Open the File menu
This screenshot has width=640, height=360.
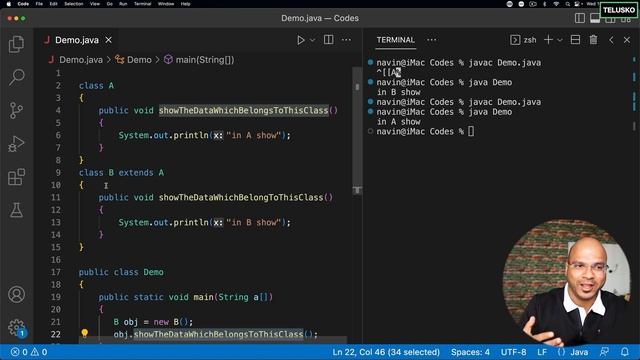(x=39, y=4)
